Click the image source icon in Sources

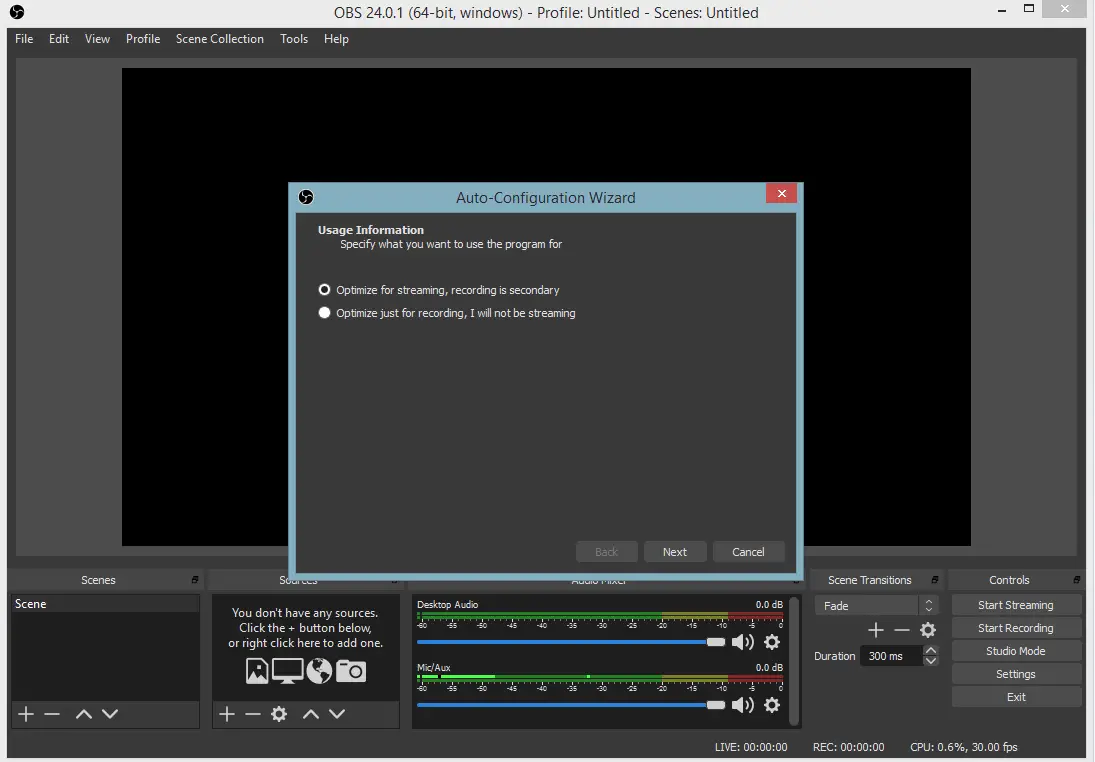tap(257, 671)
